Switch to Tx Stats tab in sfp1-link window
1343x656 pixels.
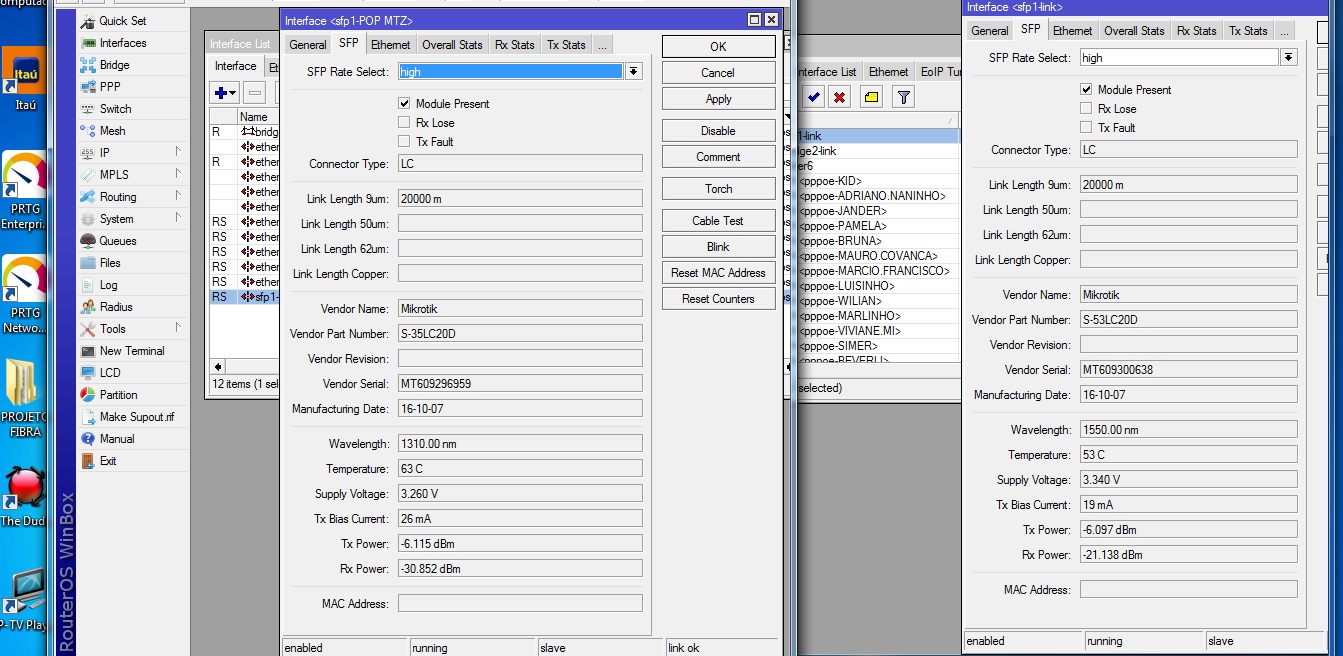1249,31
